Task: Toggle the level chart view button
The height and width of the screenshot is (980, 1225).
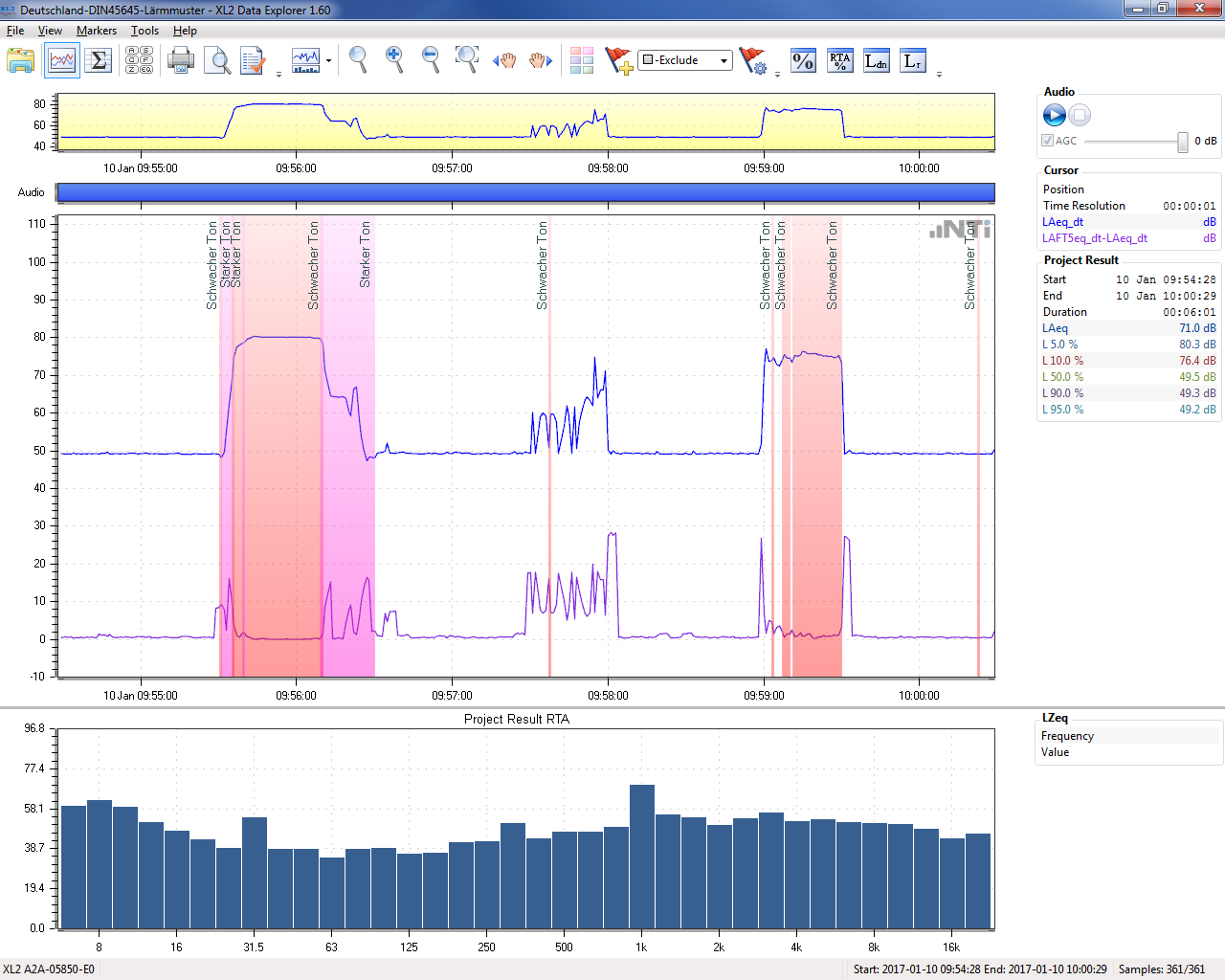Action: pyautogui.click(x=62, y=61)
